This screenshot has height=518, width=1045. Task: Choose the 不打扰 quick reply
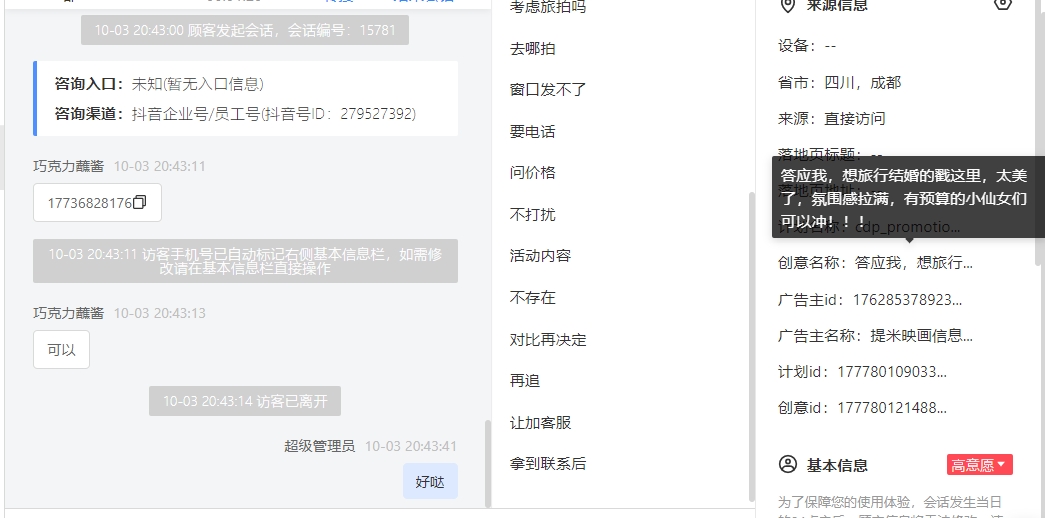tap(532, 215)
